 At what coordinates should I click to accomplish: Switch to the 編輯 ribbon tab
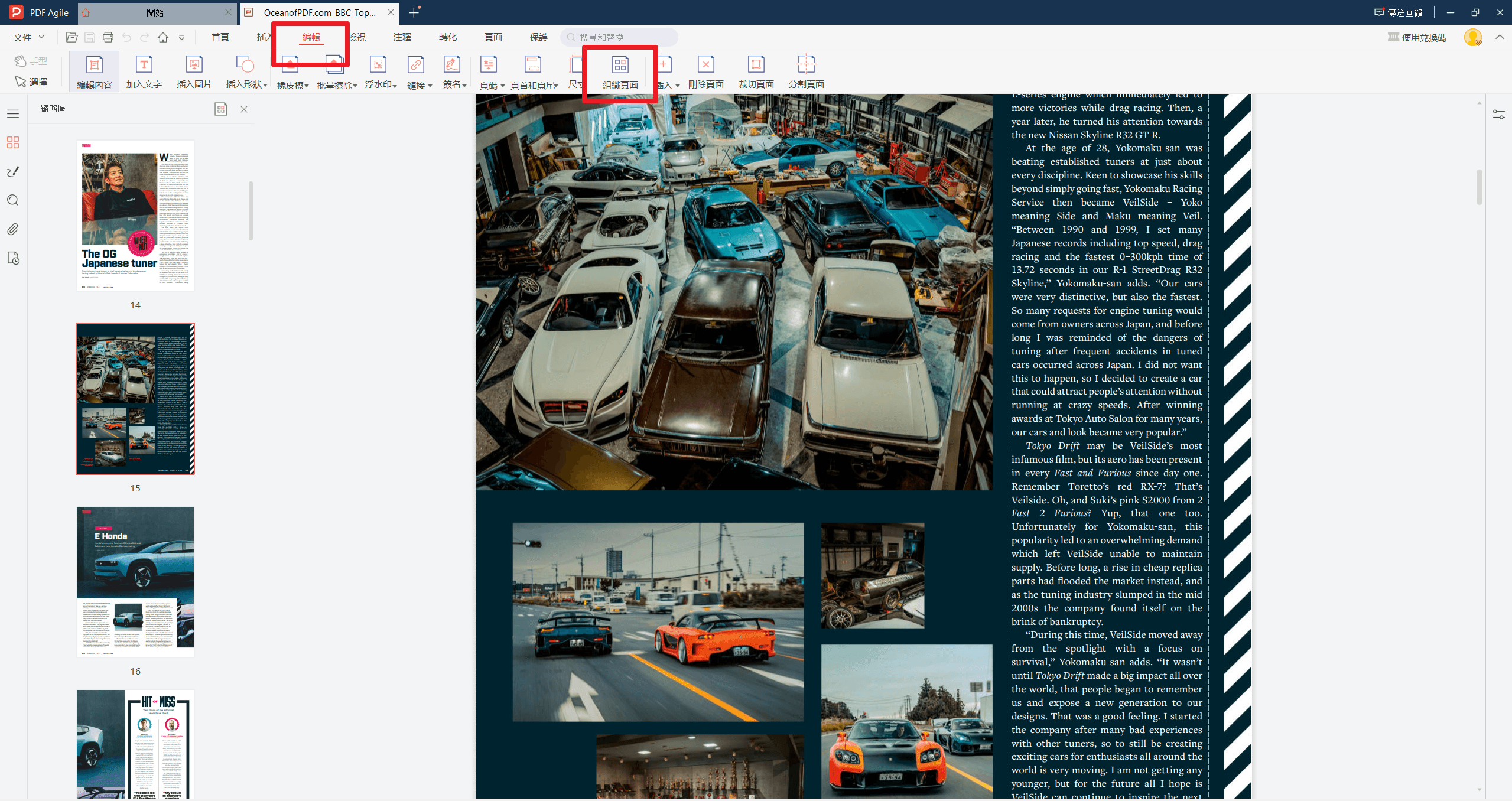(311, 37)
